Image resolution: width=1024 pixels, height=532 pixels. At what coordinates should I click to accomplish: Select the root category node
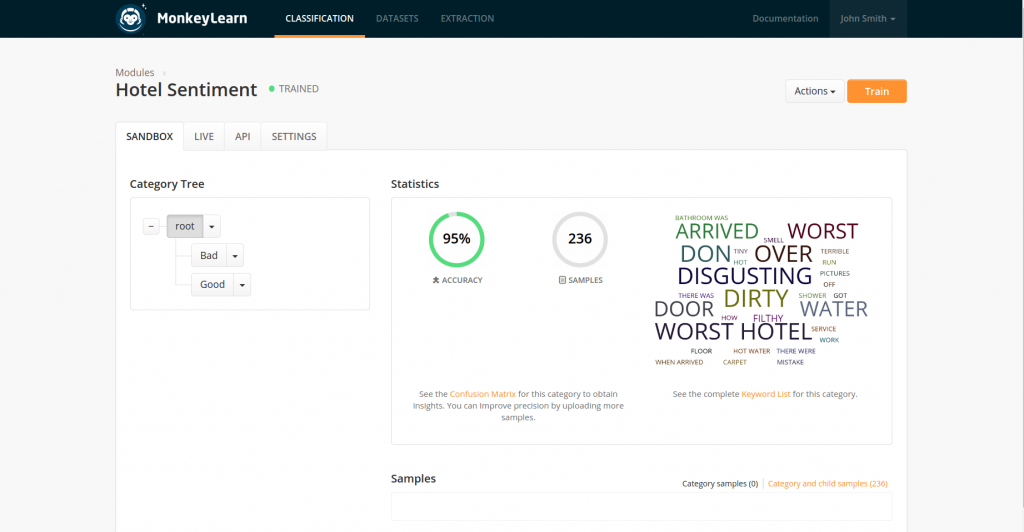tap(185, 227)
